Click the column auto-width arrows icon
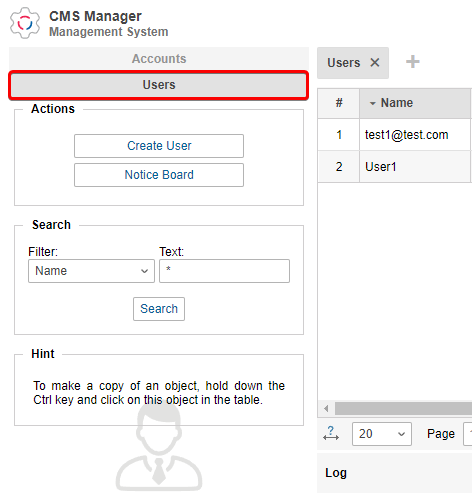This screenshot has width=472, height=493. point(331,433)
